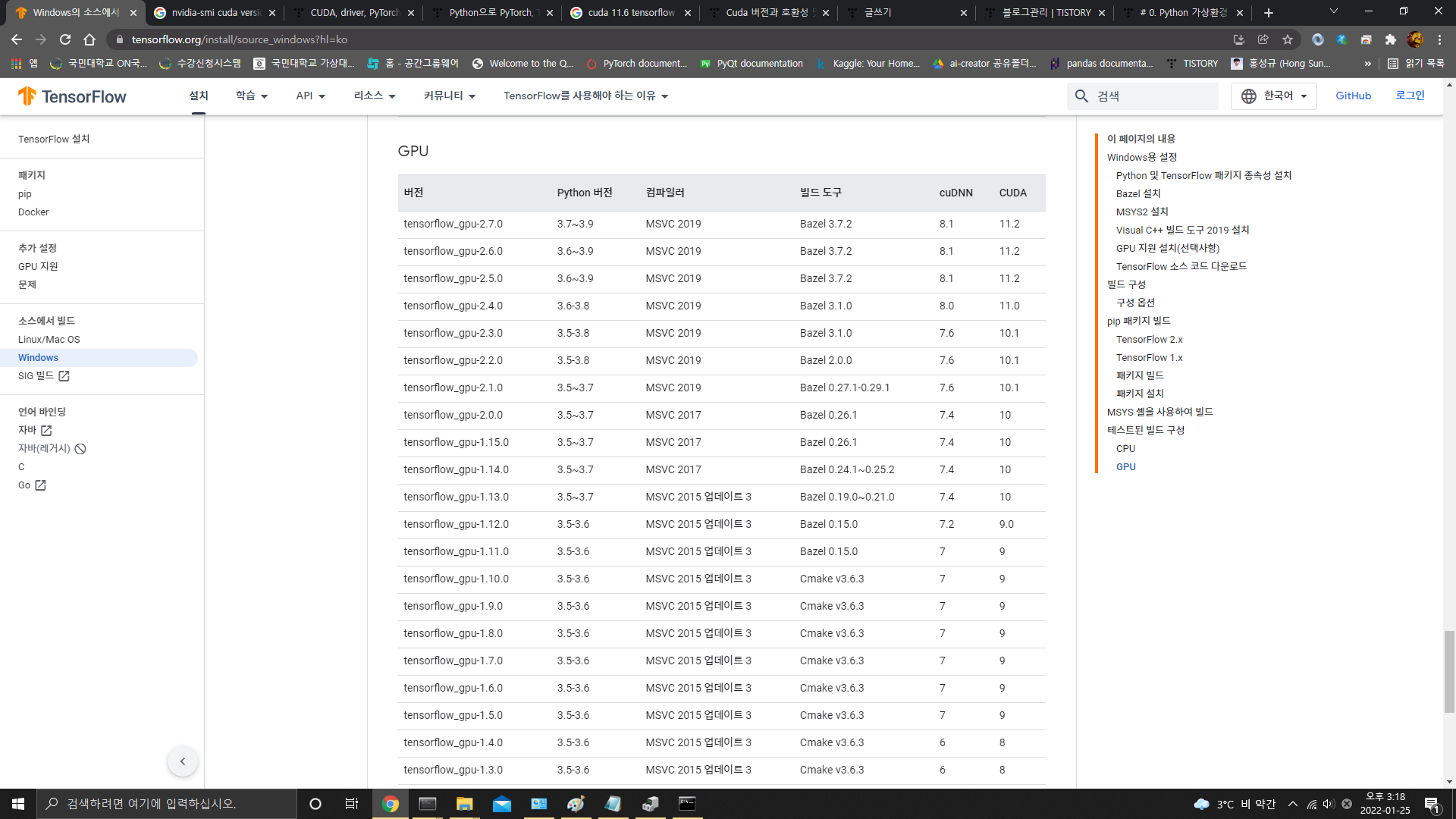Open File Explorer from the taskbar
This screenshot has width=1456, height=819.
464,804
